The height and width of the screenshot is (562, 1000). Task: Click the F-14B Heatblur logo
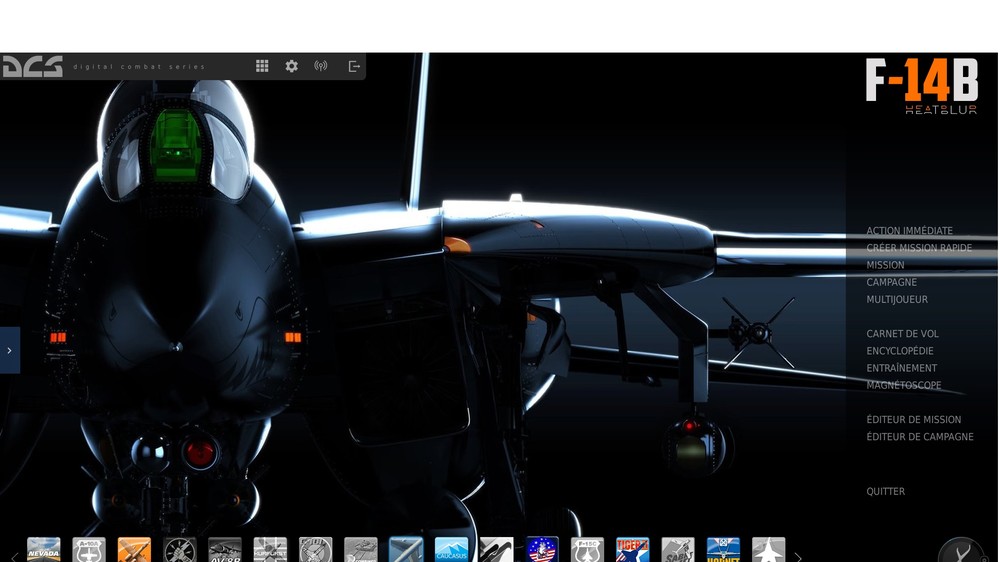tap(922, 86)
